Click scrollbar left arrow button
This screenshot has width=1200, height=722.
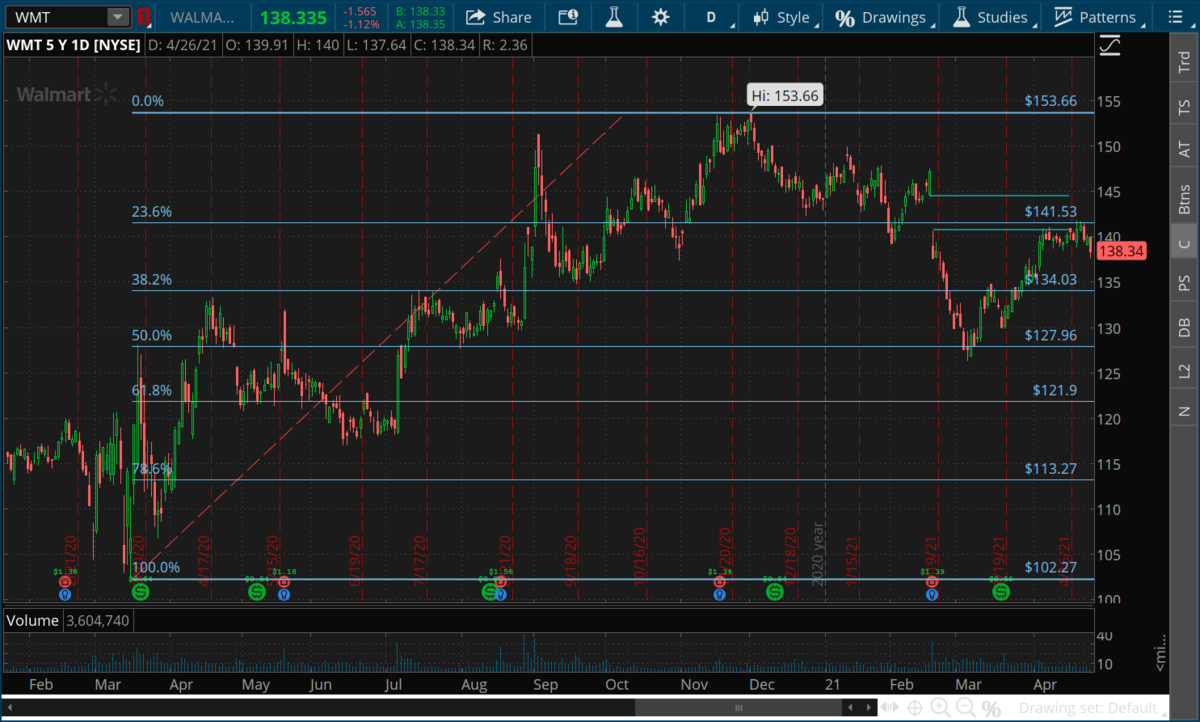(x=850, y=707)
